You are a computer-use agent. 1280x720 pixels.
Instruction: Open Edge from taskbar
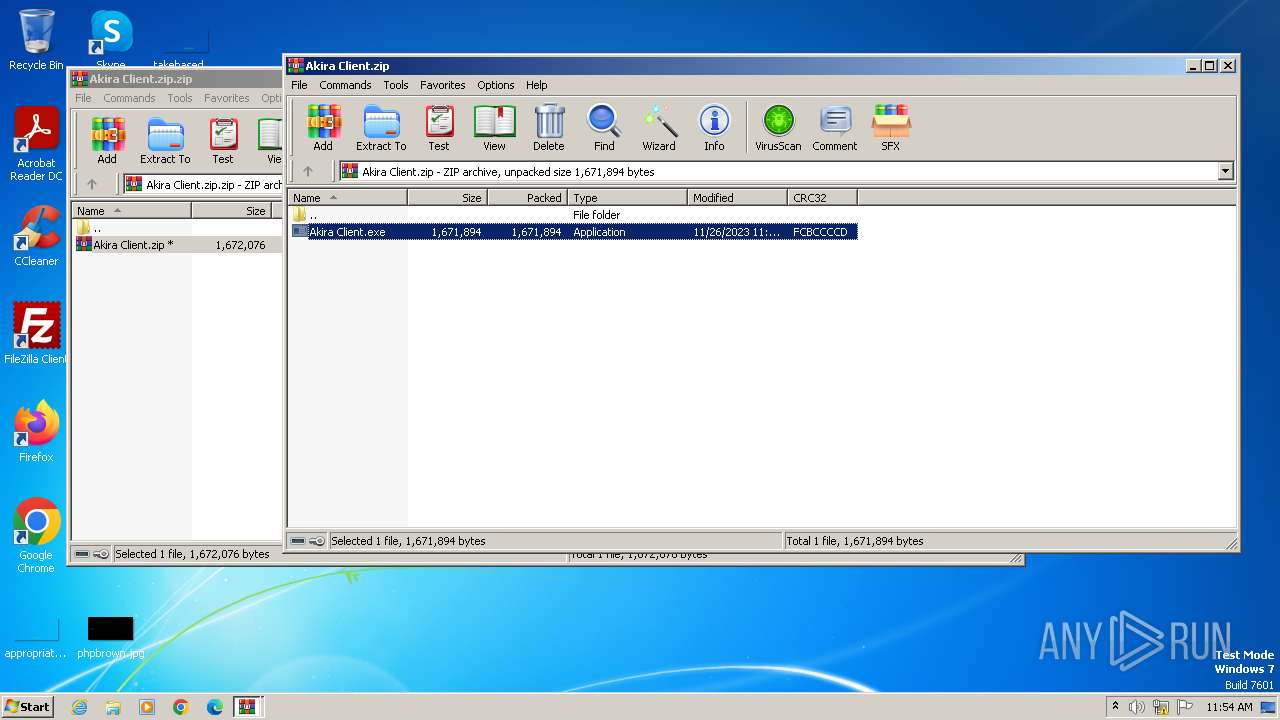(x=215, y=707)
